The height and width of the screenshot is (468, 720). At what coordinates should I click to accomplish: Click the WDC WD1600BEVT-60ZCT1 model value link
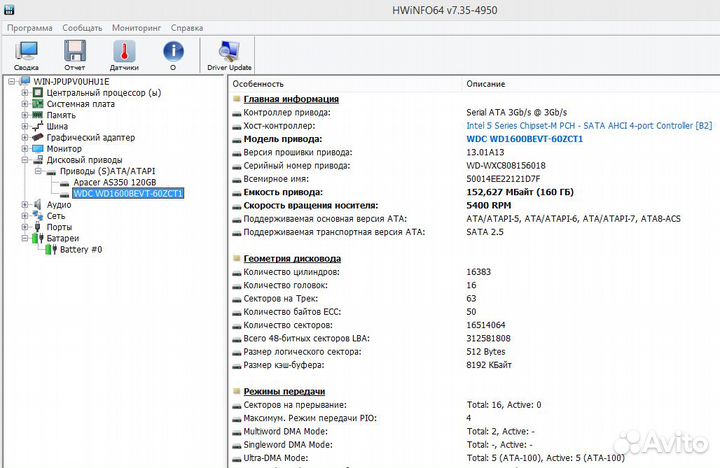click(524, 139)
